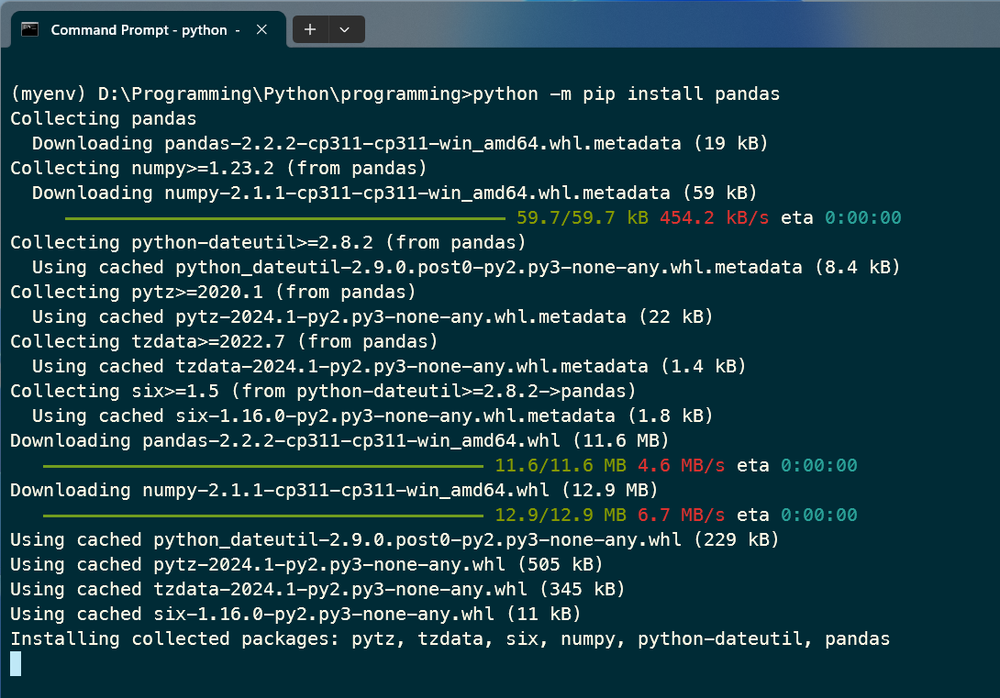Click the 6.7 MB/s download speed
This screenshot has width=1000, height=698.
(x=681, y=515)
